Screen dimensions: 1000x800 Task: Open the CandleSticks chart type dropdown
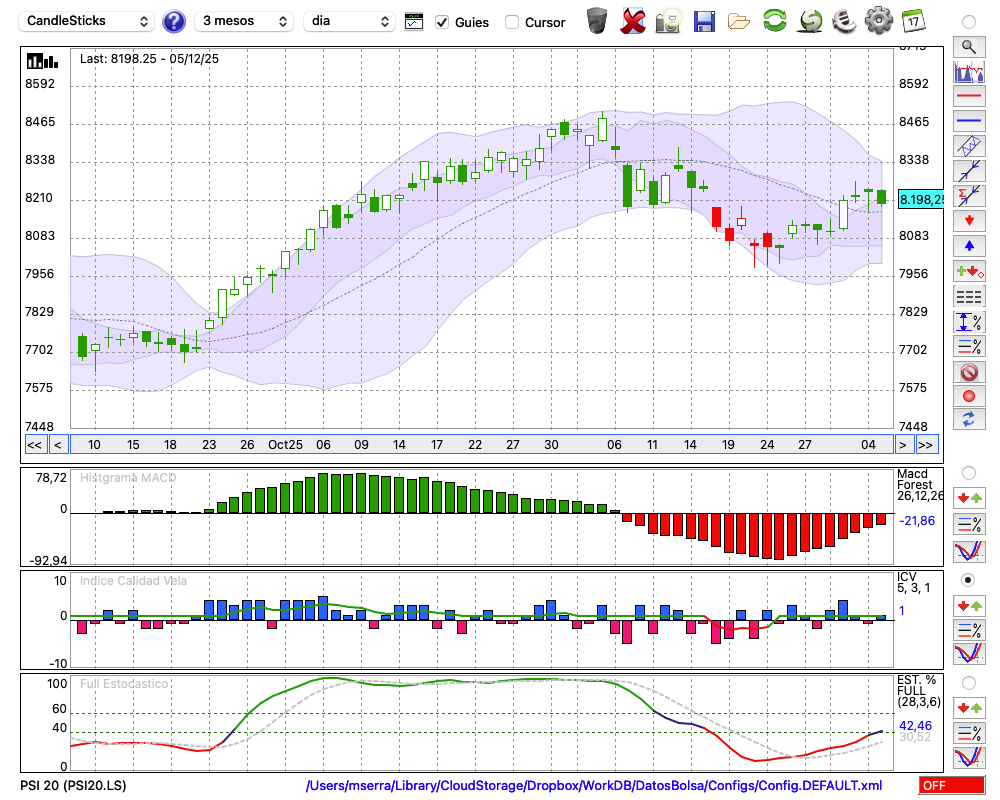(87, 21)
